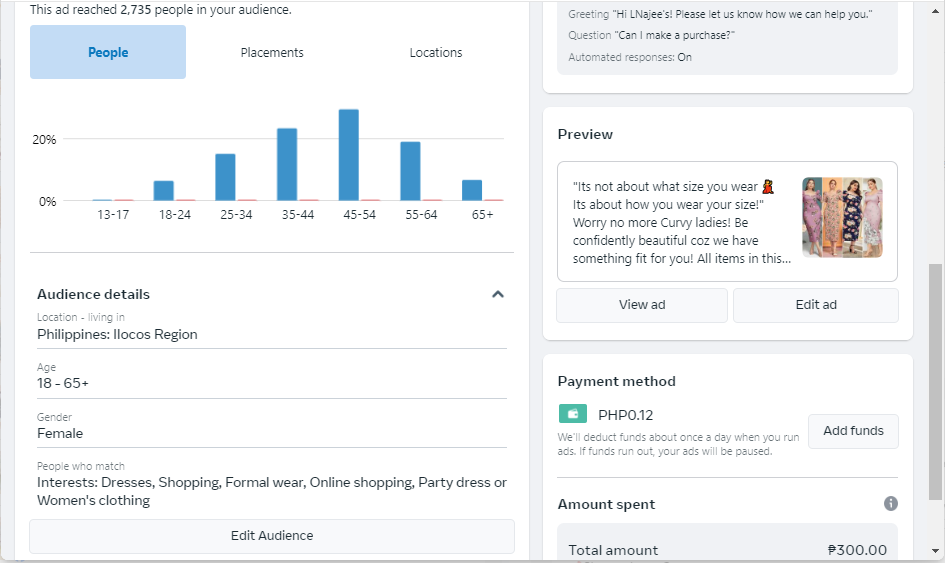
Task: Open the ad preview image thumbnail
Action: [x=842, y=218]
